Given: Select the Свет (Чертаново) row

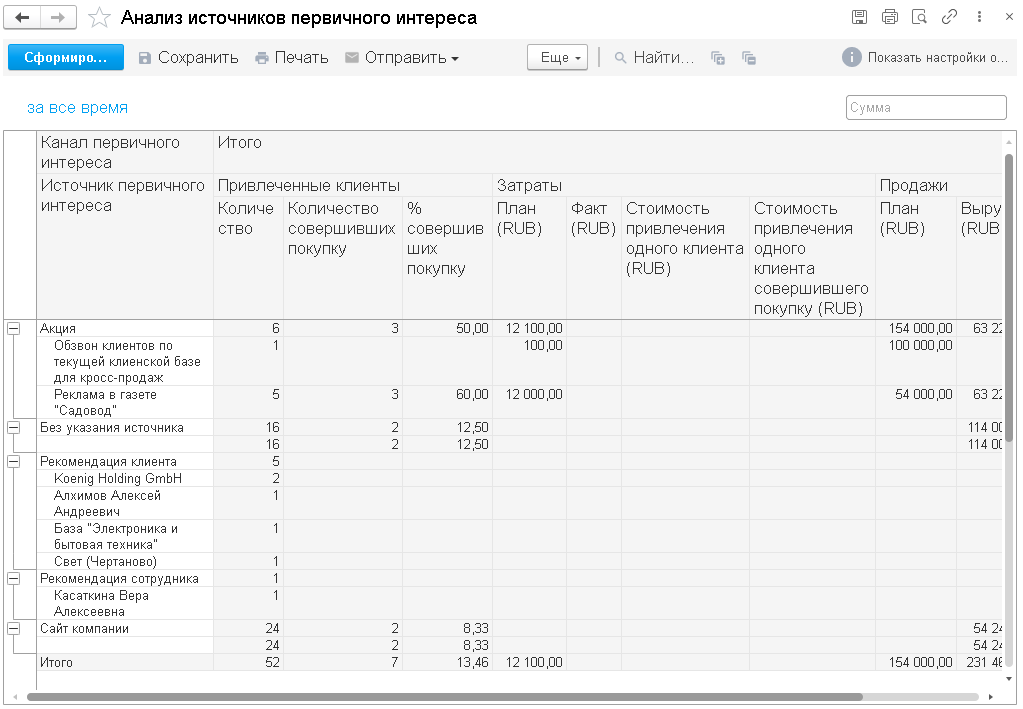Looking at the screenshot, I should (105, 562).
